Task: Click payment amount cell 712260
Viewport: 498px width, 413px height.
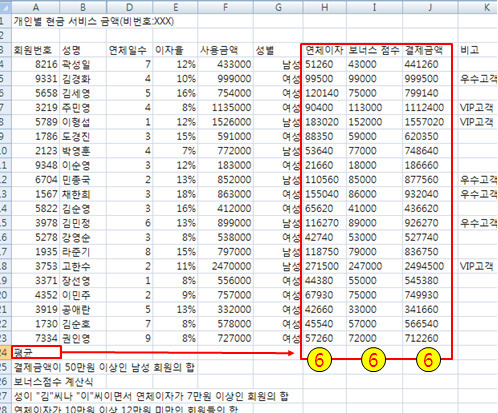Action: tap(430, 338)
